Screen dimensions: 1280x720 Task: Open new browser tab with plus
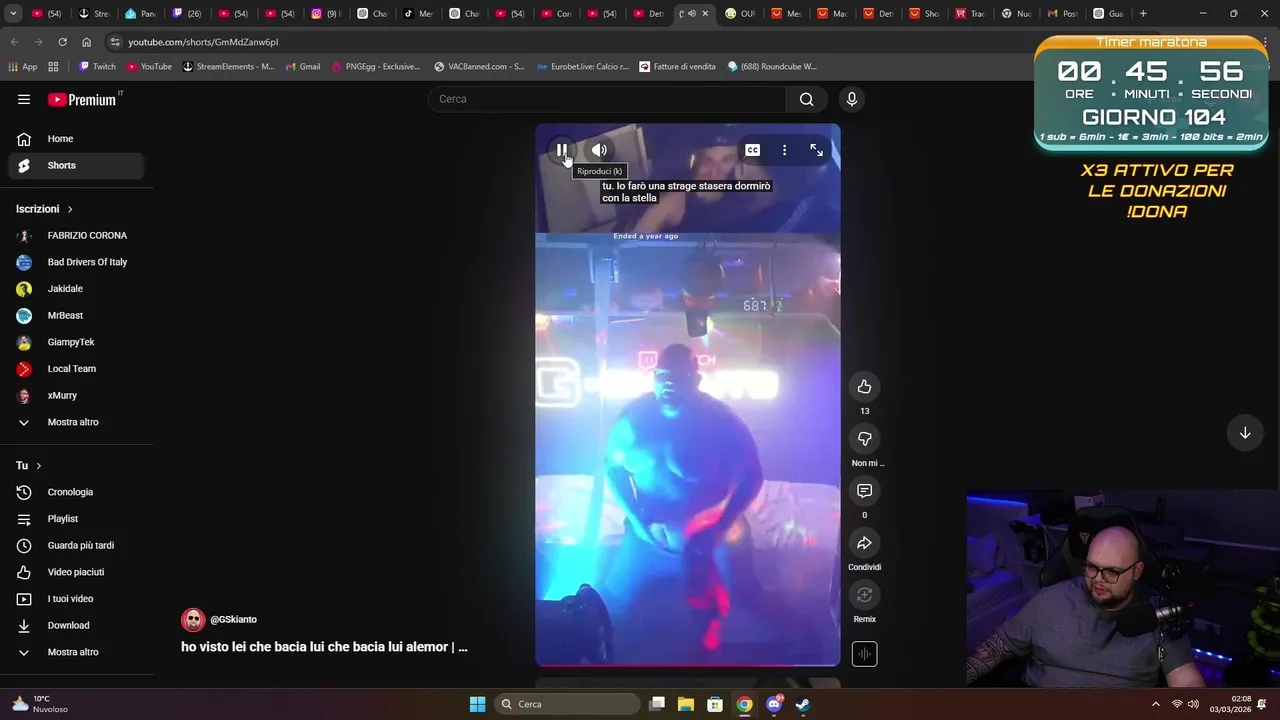[x=1143, y=14]
